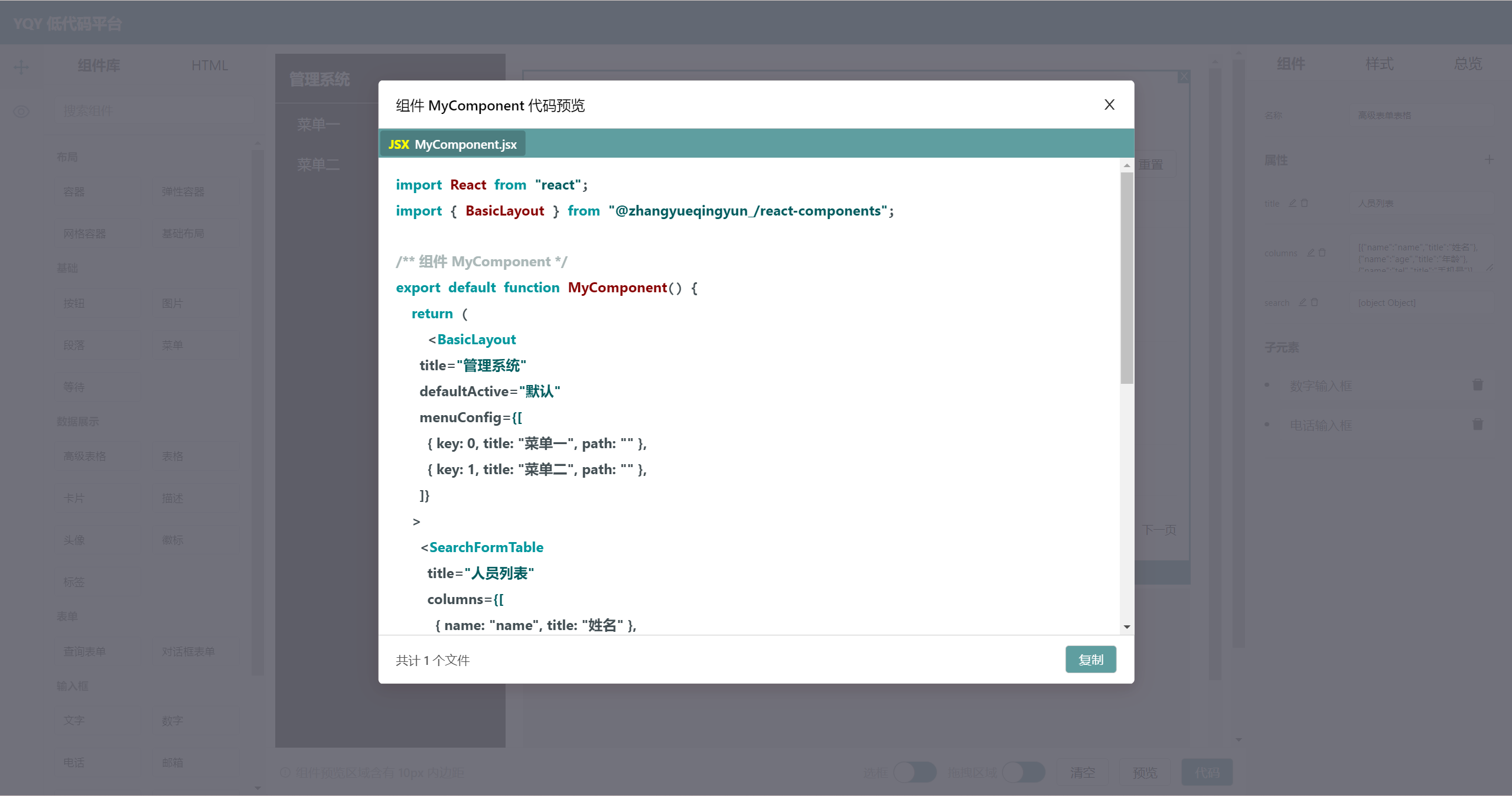
Task: Click the 重置 button in the canvas
Action: coord(1152,164)
